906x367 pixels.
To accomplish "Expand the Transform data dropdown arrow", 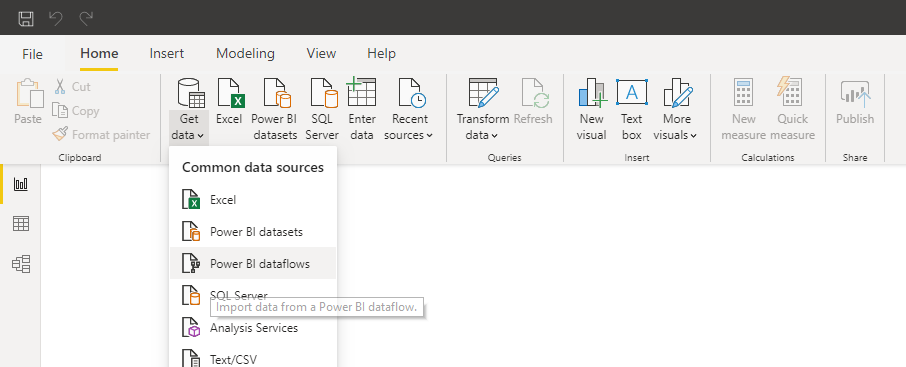I will click(495, 136).
